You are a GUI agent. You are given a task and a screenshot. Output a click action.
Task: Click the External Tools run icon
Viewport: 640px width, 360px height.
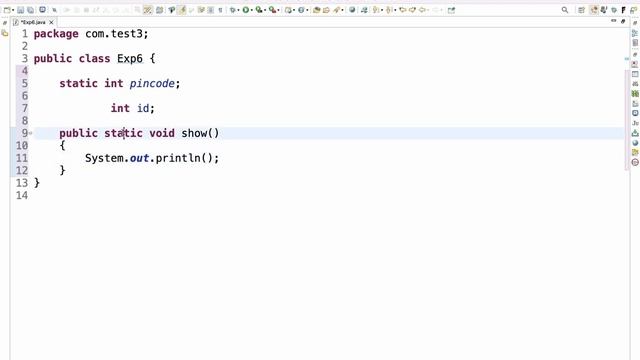[x=272, y=10]
